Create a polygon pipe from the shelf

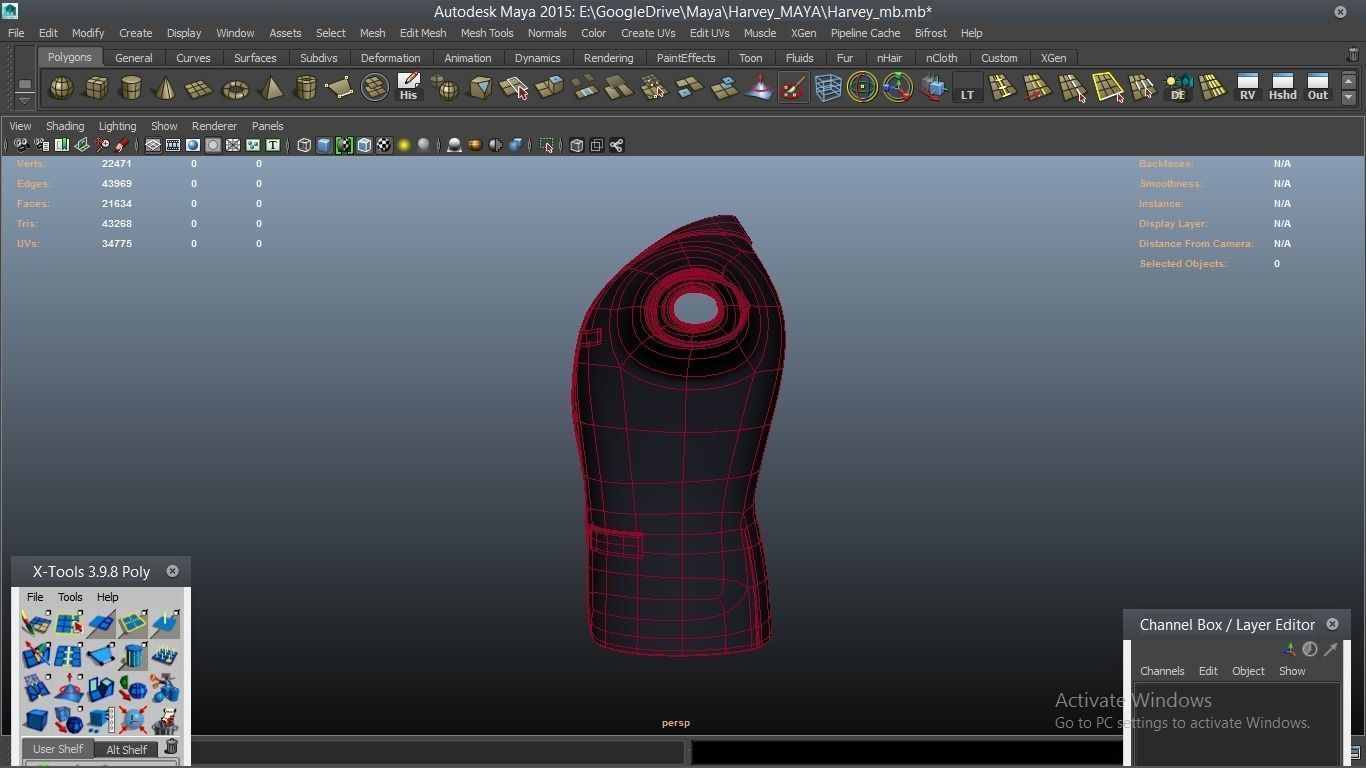[x=305, y=88]
